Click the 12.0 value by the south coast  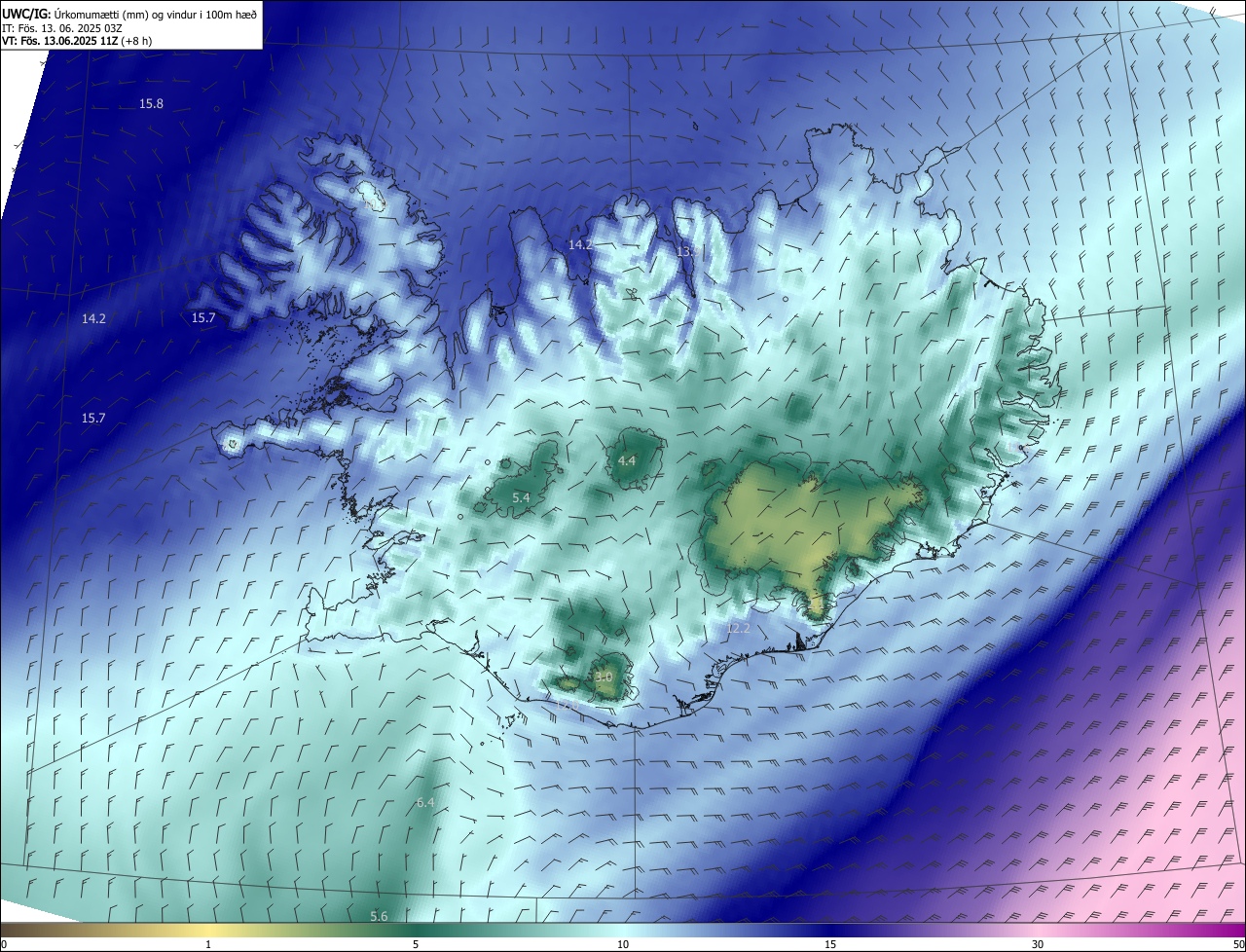click(x=569, y=703)
